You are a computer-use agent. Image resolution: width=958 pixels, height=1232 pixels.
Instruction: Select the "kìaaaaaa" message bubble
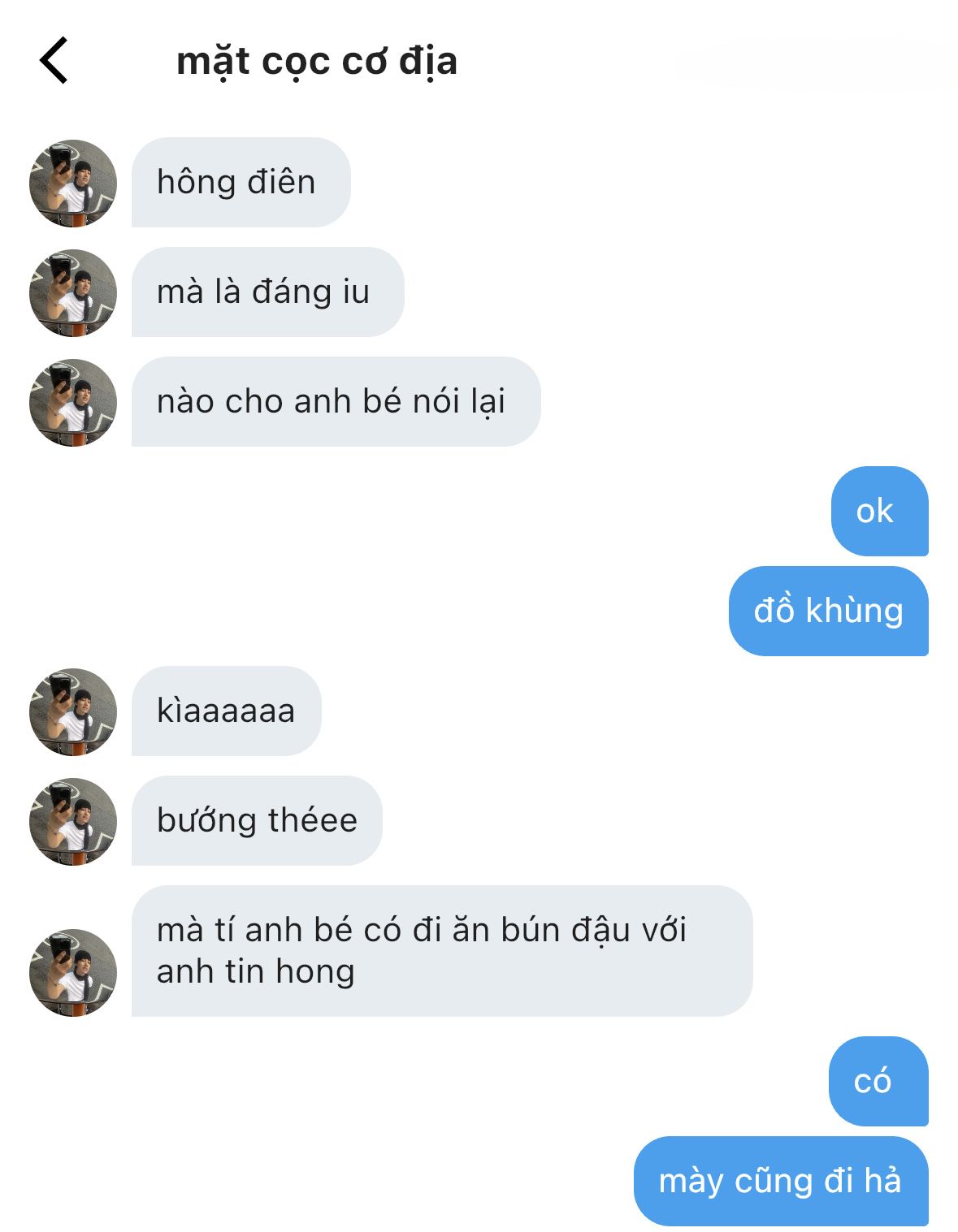coord(227,711)
